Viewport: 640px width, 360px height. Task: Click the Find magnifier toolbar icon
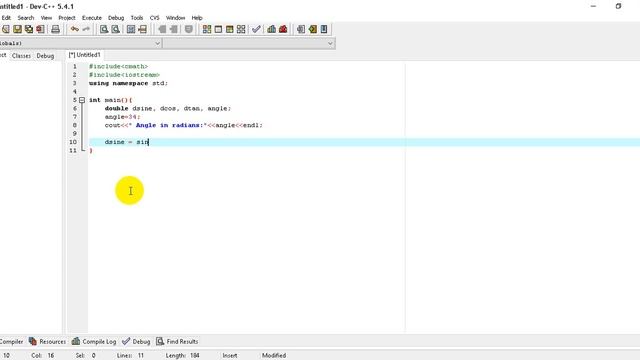tap(104, 29)
